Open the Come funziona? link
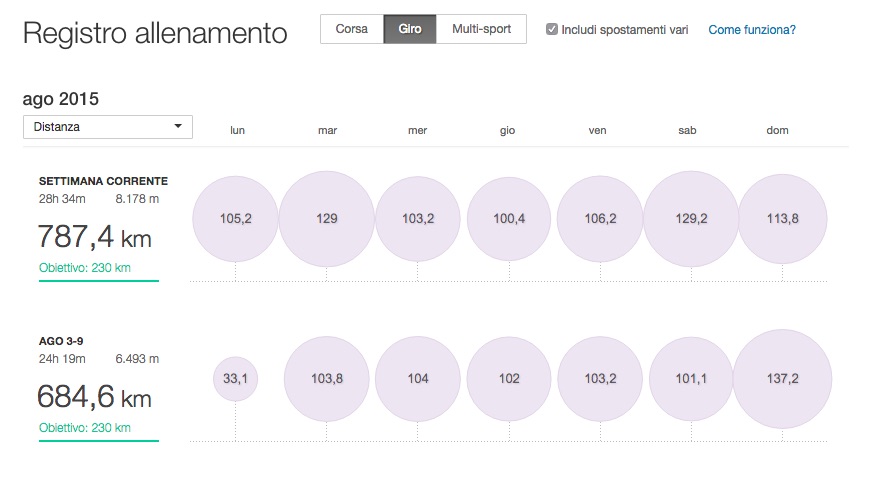This screenshot has height=482, width=888. click(x=752, y=30)
